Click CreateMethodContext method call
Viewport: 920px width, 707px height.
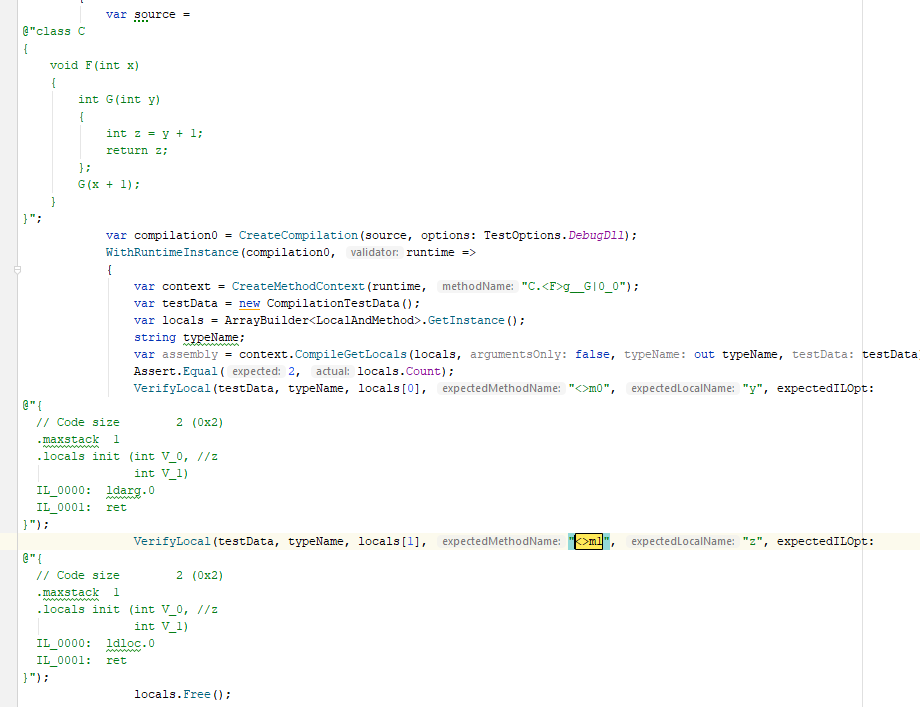click(x=298, y=286)
